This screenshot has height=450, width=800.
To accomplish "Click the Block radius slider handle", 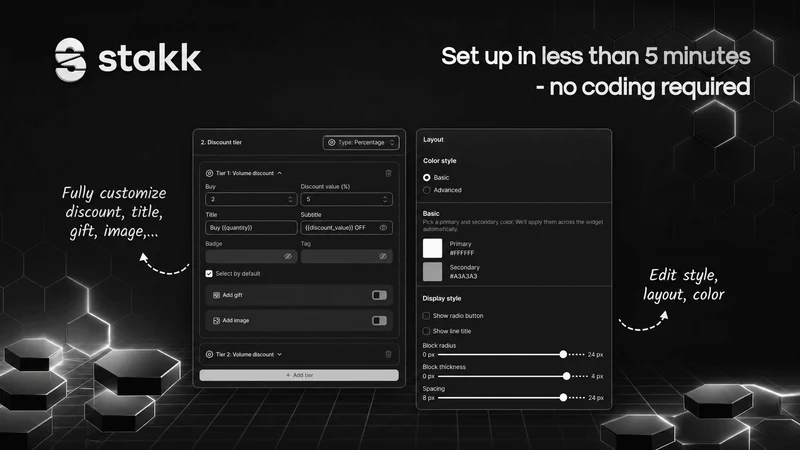I will click(x=563, y=354).
